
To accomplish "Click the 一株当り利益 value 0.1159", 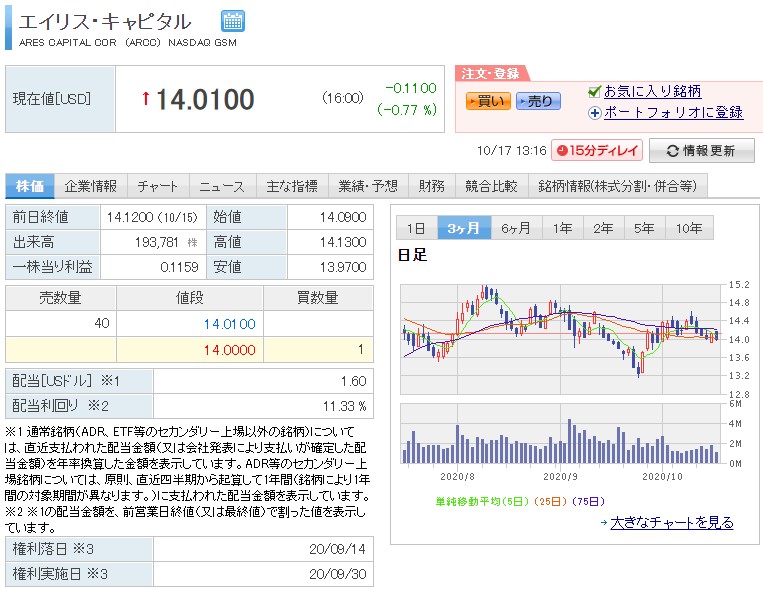I will [x=179, y=267].
